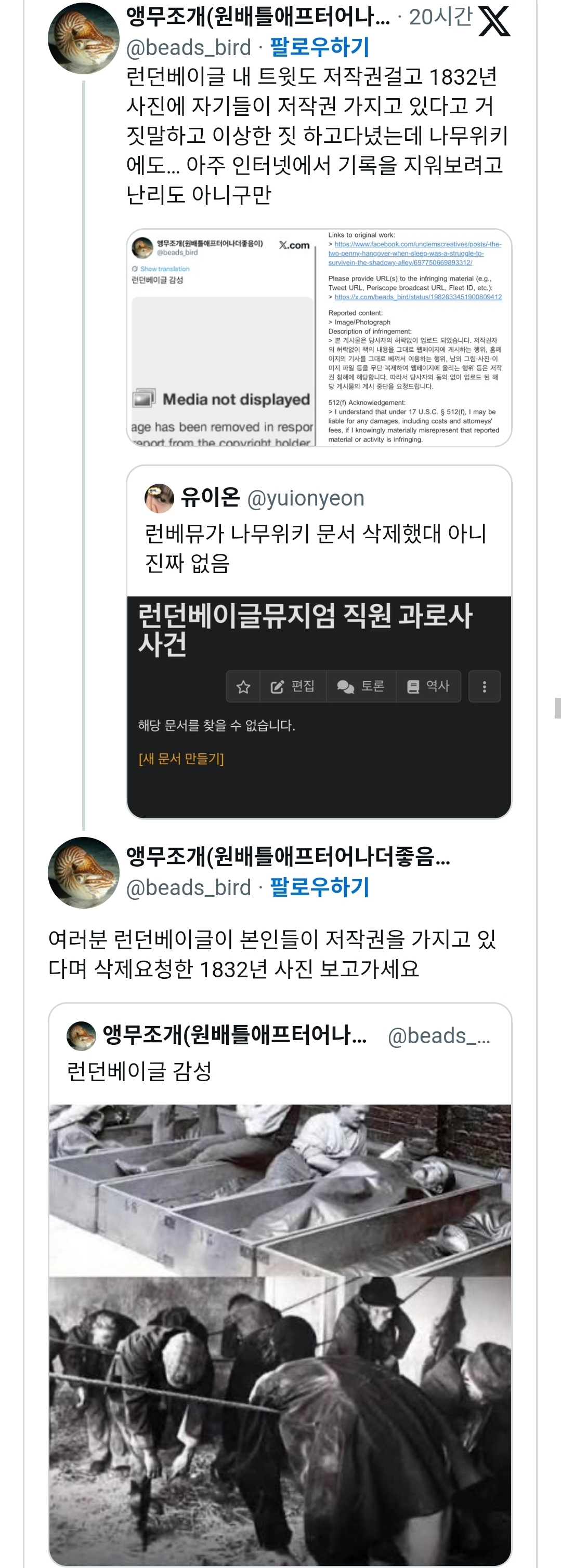Open the DMCA notice screenshot thumbnail
The height and width of the screenshot is (1568, 561).
click(319, 338)
